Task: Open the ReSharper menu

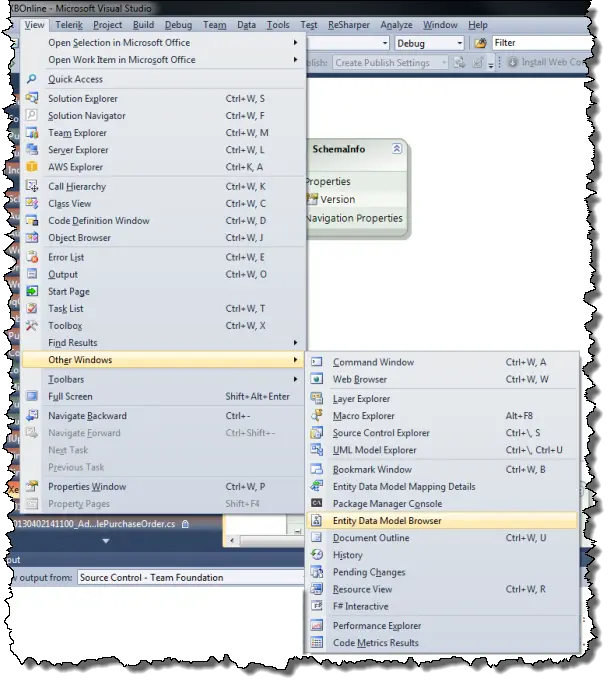Action: click(x=349, y=25)
